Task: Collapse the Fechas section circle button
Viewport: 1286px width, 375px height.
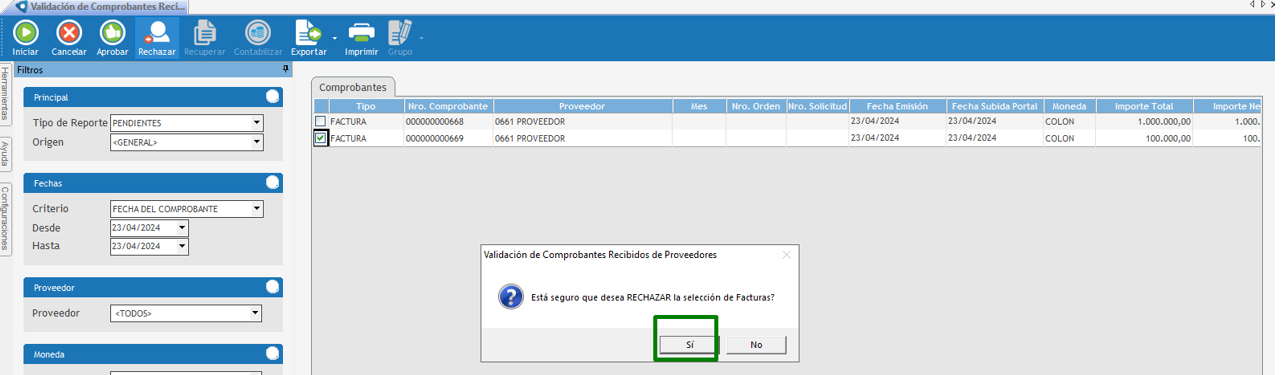Action: (272, 183)
